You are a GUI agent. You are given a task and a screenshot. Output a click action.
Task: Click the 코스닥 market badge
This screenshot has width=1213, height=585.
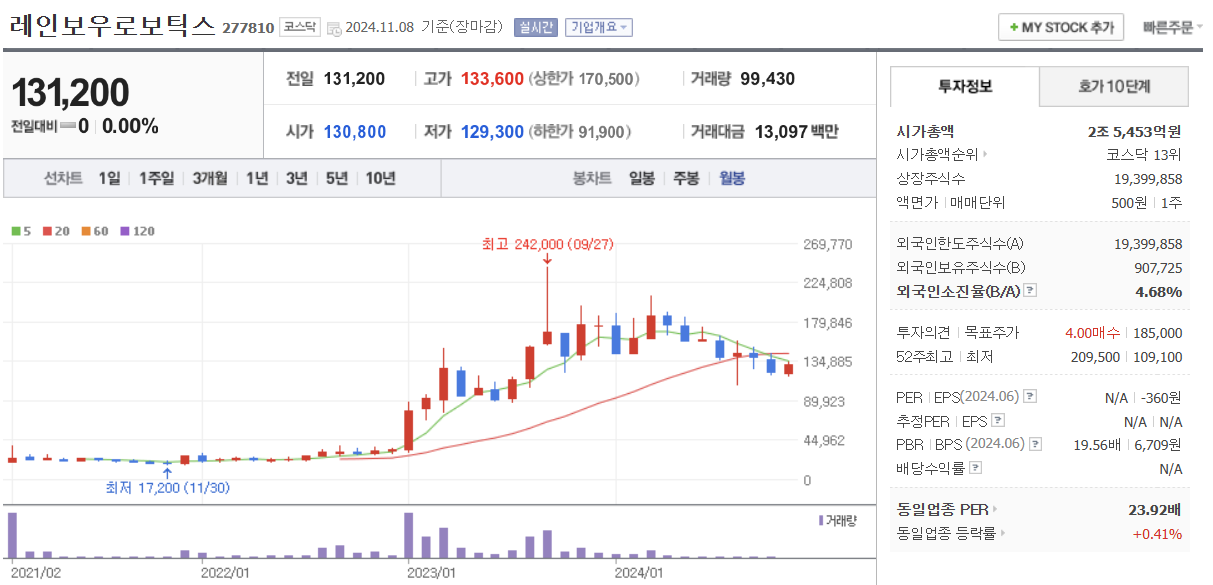pyautogui.click(x=300, y=28)
